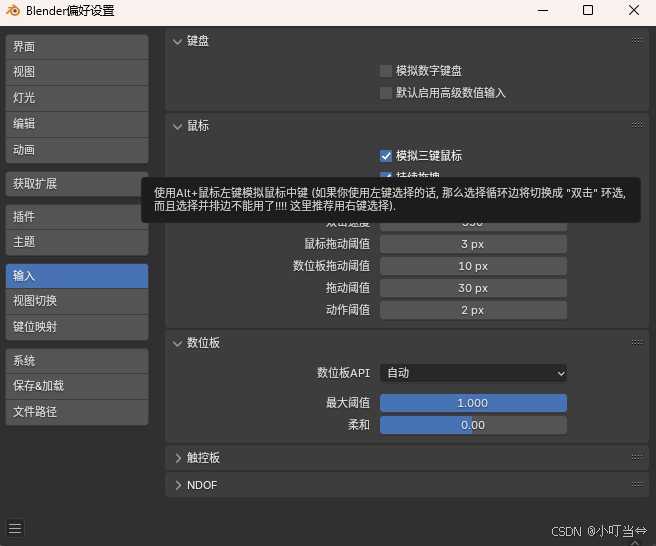Open the 插件 tab
This screenshot has width=656, height=546.
[77, 217]
